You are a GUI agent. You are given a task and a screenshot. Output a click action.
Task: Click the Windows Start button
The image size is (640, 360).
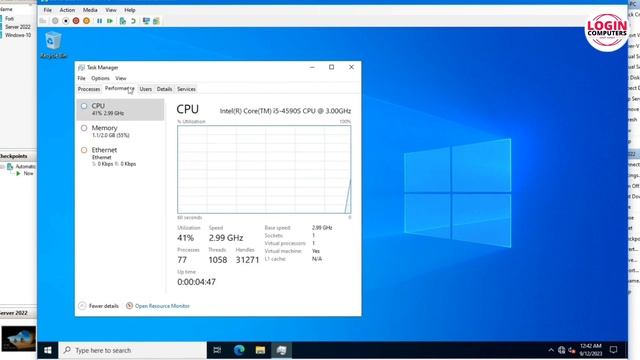point(48,350)
